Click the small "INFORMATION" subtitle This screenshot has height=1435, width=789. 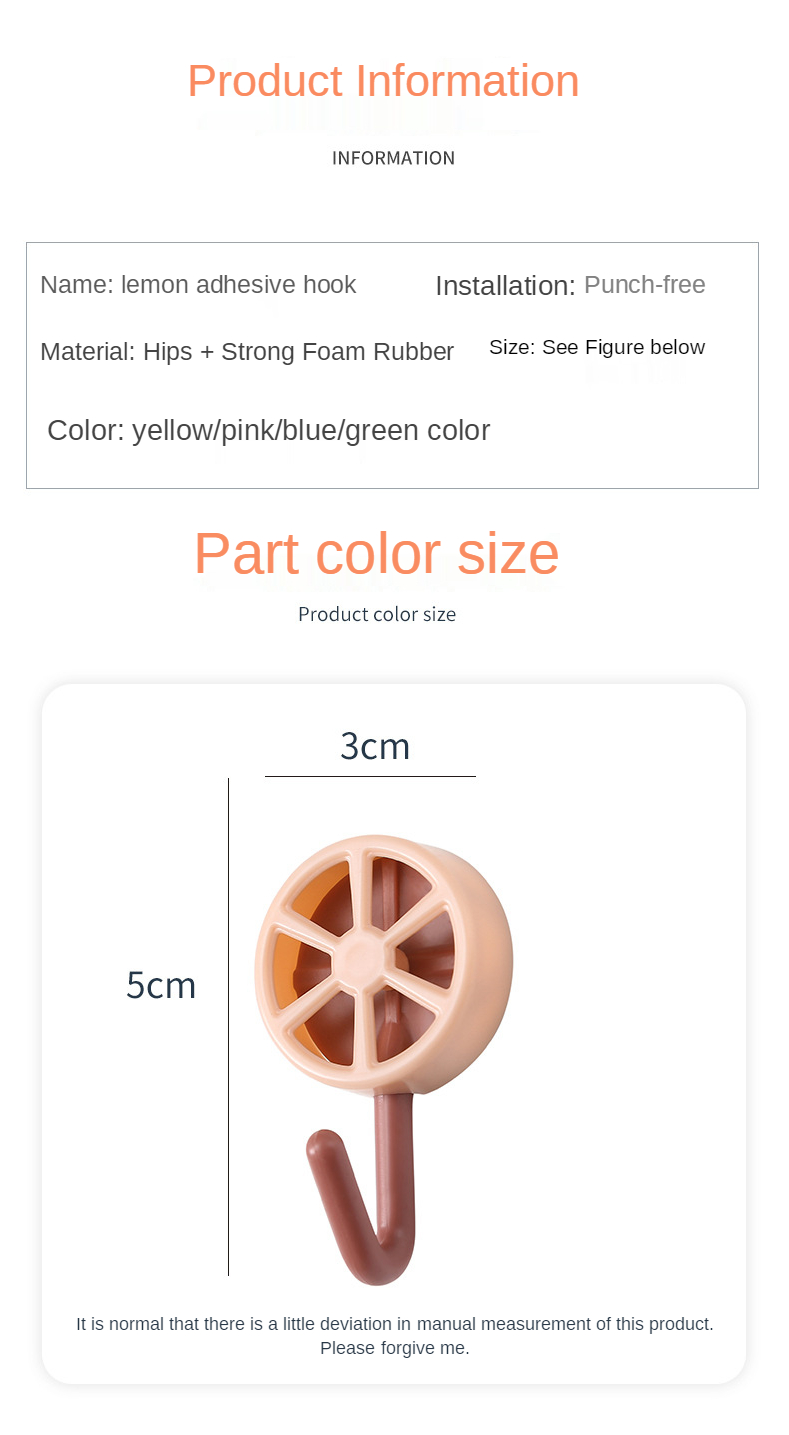[x=393, y=158]
